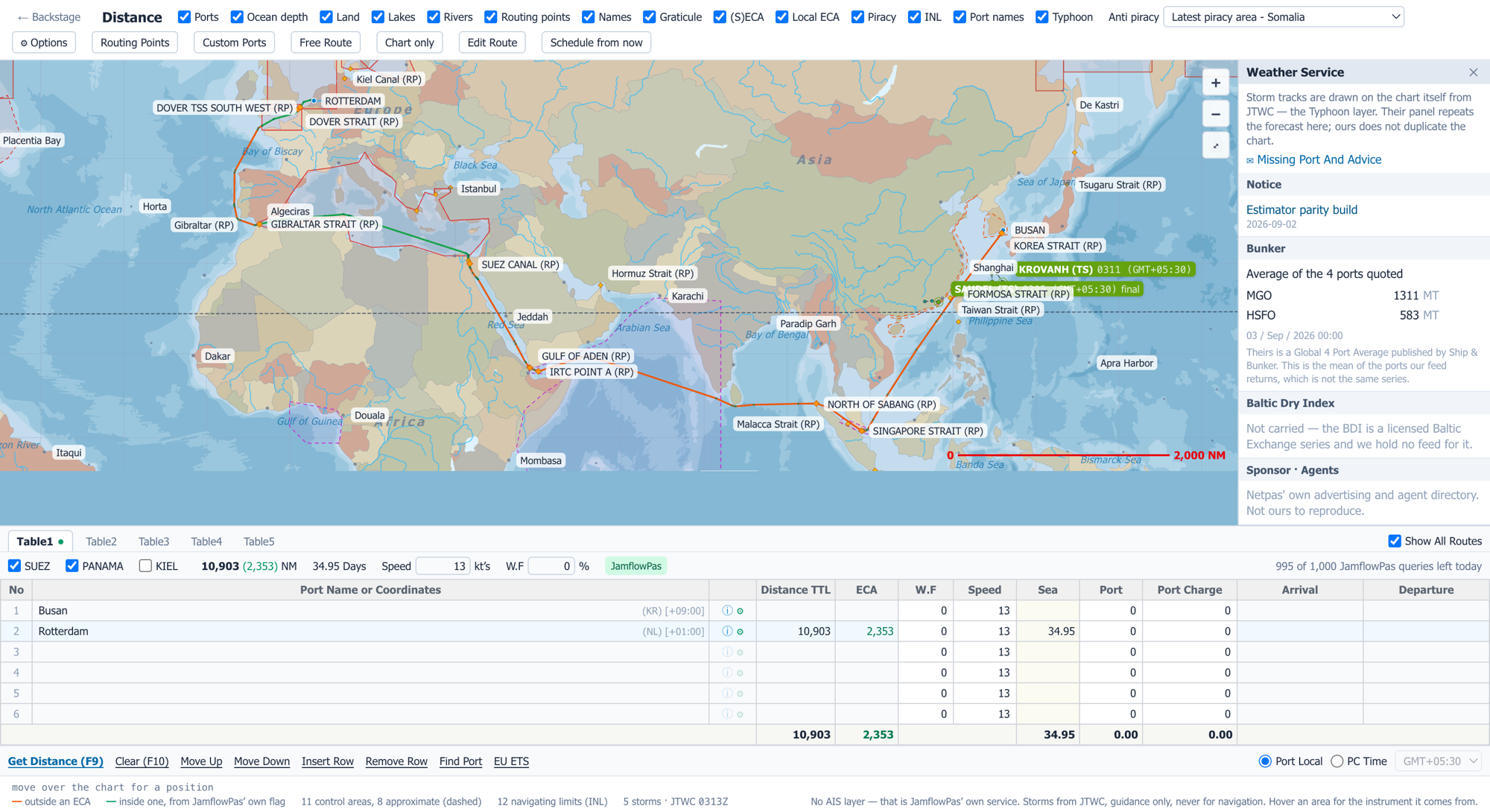
Task: Toggle Show All Routes checkbox
Action: coord(1395,541)
